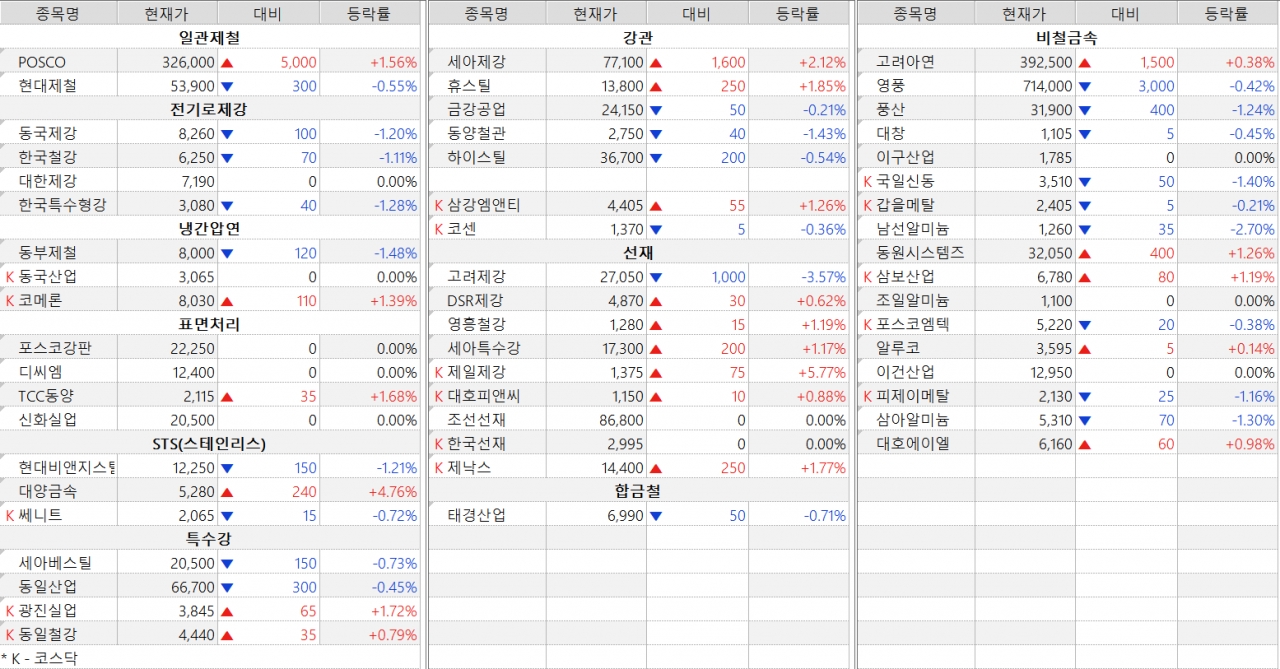The height and width of the screenshot is (669, 1280).
Task: Click the 등락률 column header in the right table
Action: (1226, 13)
